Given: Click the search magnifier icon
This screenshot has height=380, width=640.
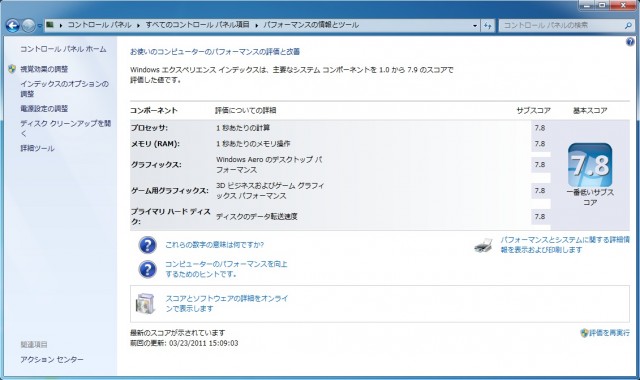Looking at the screenshot, I should click(628, 25).
